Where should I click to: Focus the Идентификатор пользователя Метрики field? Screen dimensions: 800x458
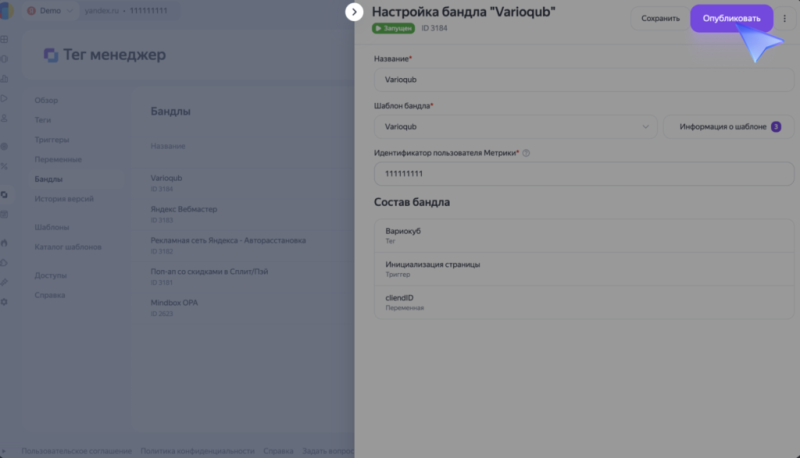point(584,173)
